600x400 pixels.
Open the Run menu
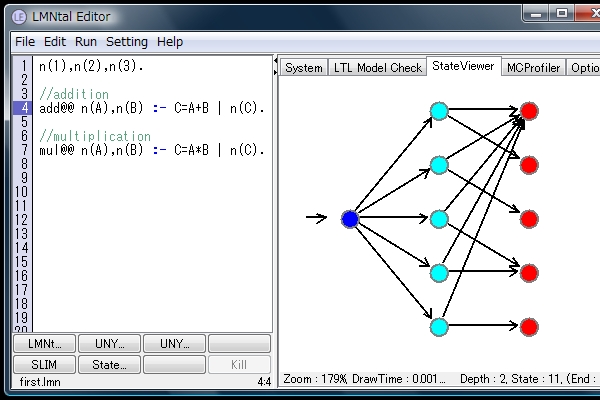point(86,42)
